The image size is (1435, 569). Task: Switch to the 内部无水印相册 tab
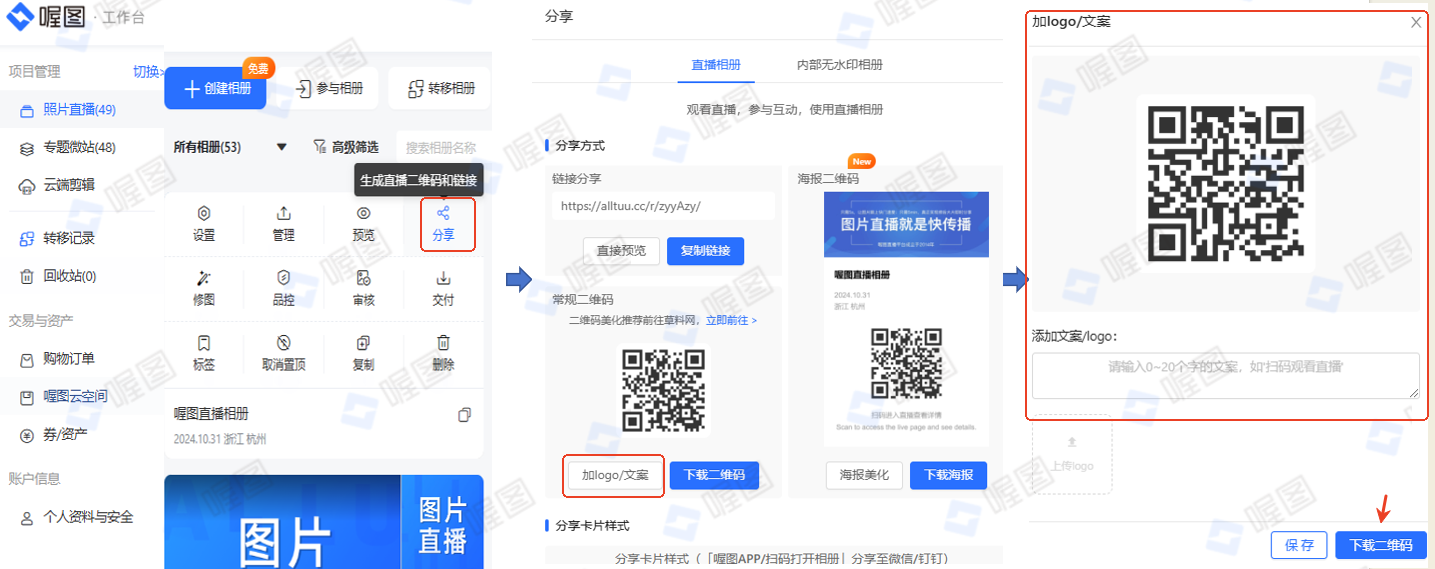[839, 64]
